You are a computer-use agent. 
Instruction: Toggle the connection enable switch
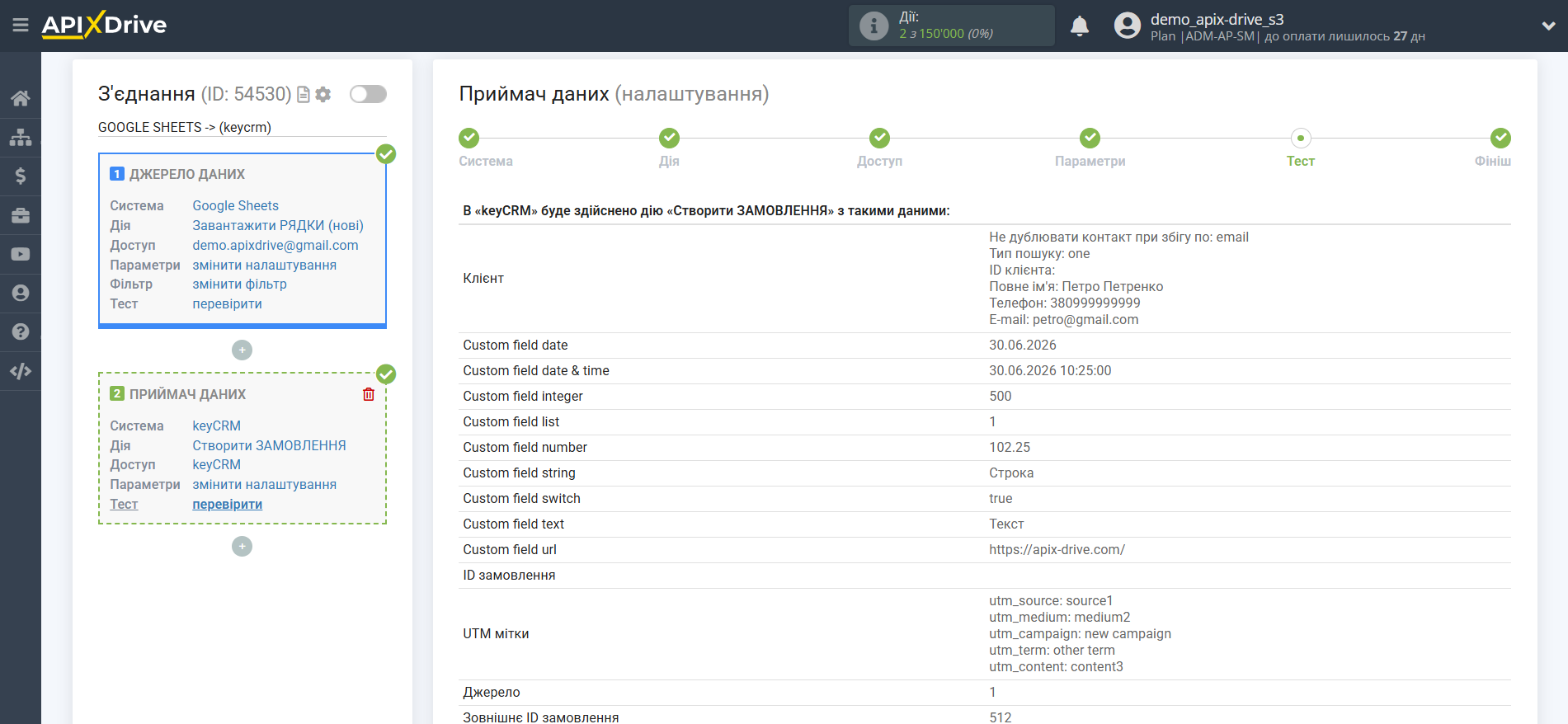point(368,94)
